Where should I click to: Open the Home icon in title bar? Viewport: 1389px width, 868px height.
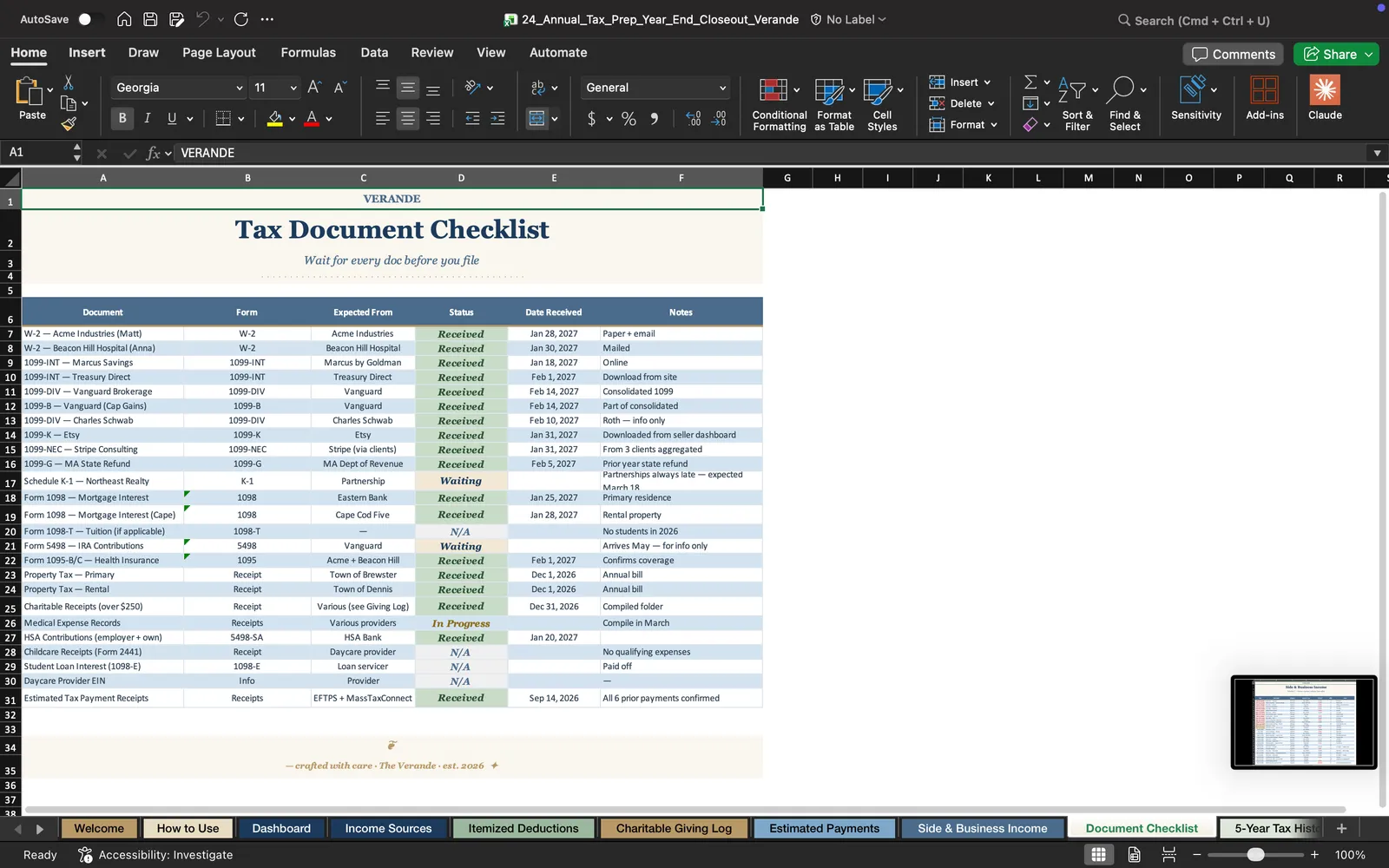(x=124, y=19)
